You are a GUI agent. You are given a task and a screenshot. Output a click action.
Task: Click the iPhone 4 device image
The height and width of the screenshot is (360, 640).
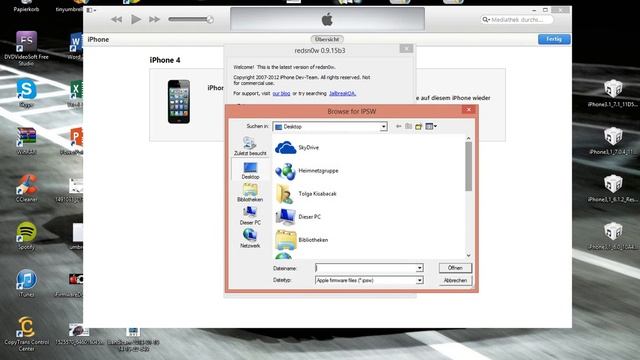pyautogui.click(x=179, y=102)
